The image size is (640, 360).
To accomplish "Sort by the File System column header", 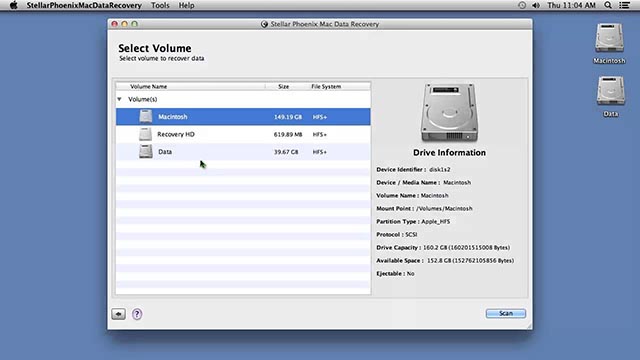I will (x=326, y=87).
